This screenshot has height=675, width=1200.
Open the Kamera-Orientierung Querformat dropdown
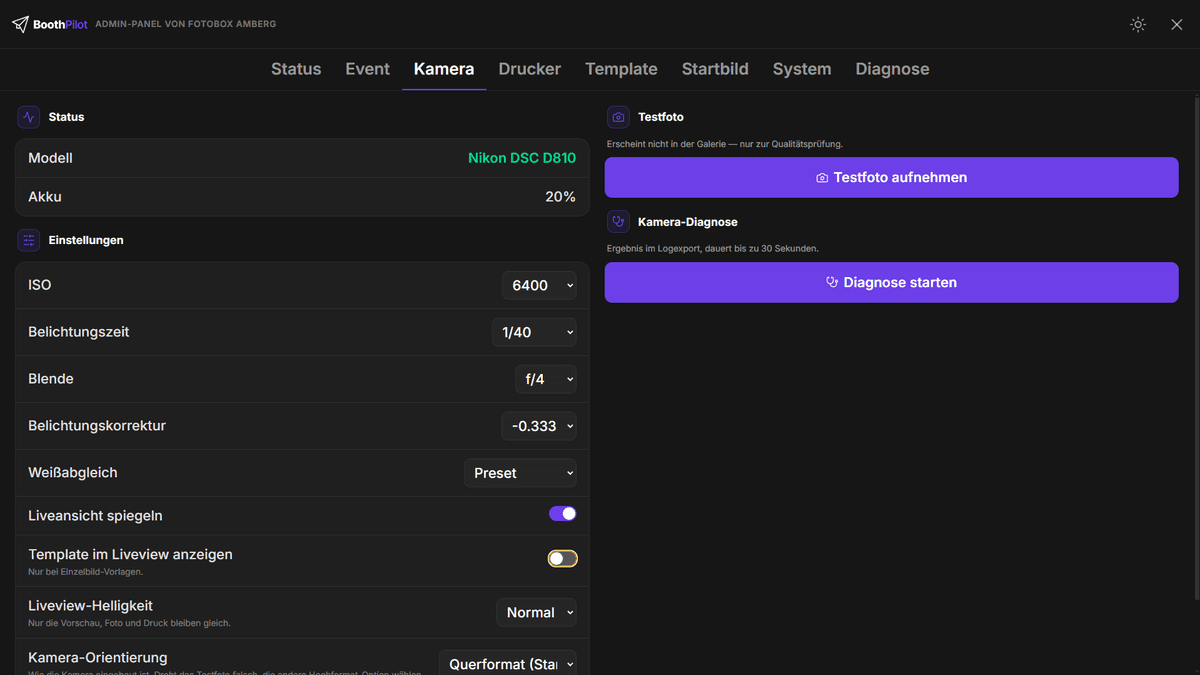click(x=508, y=664)
